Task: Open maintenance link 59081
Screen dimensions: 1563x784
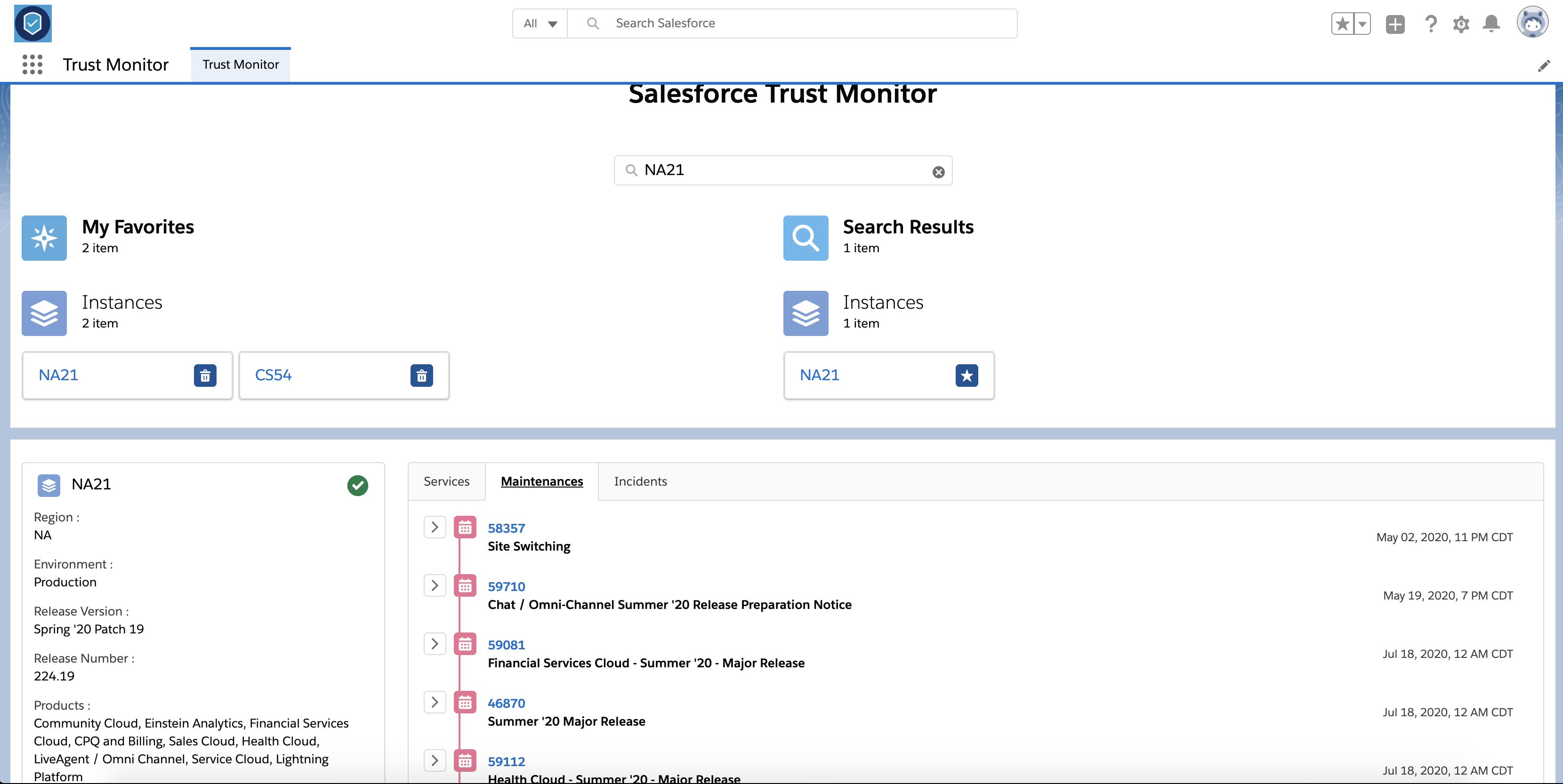Action: [x=506, y=645]
